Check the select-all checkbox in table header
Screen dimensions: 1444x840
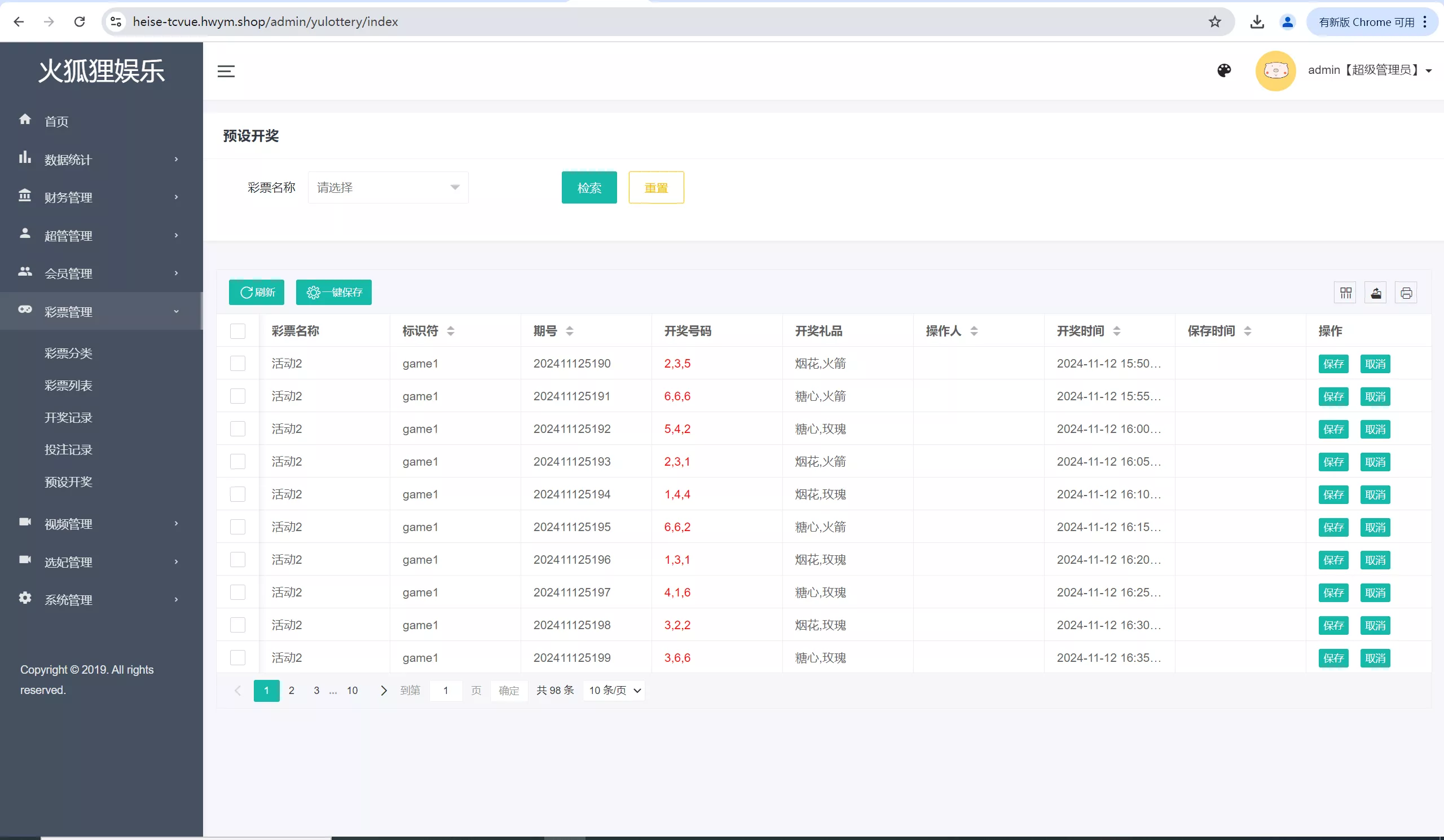point(238,330)
